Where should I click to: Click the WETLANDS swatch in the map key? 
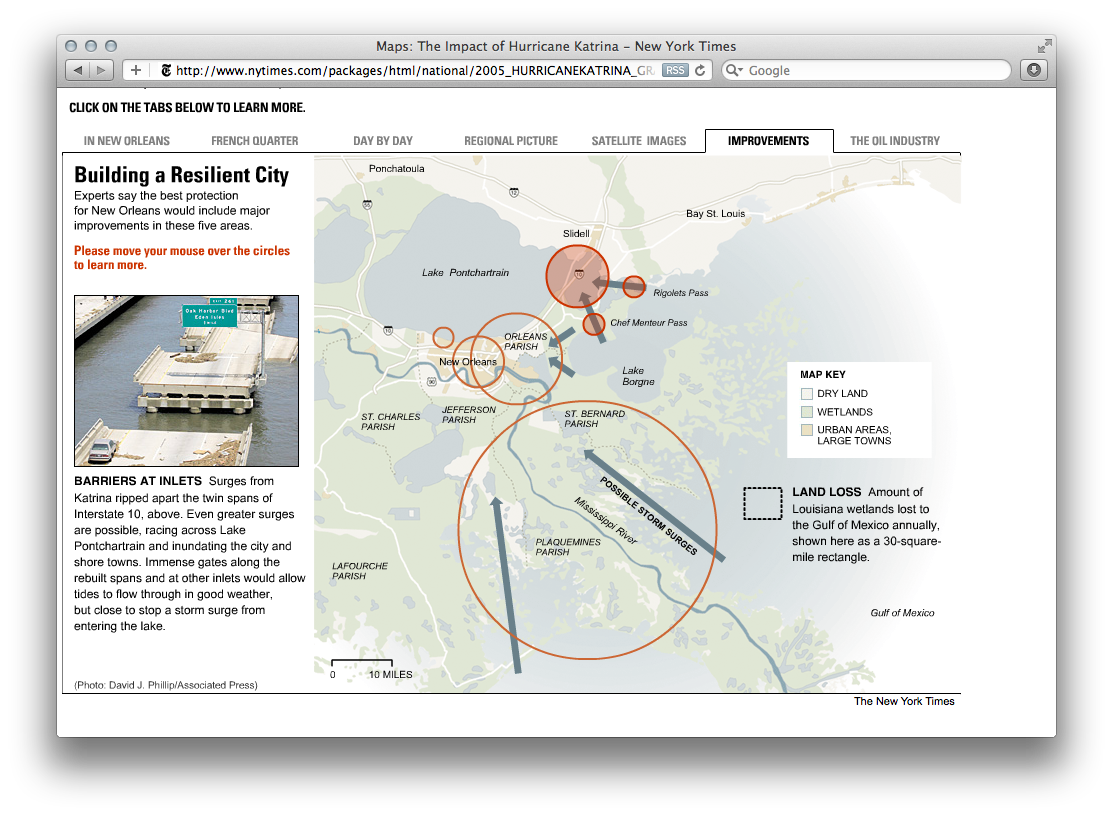click(806, 412)
